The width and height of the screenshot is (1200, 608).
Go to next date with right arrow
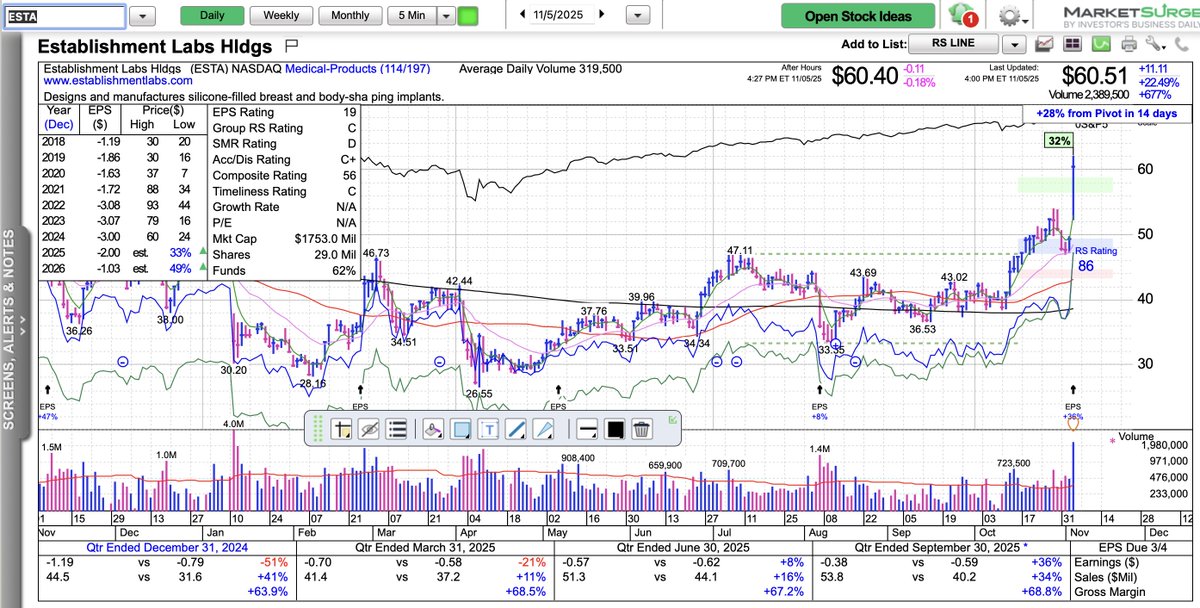[x=601, y=14]
